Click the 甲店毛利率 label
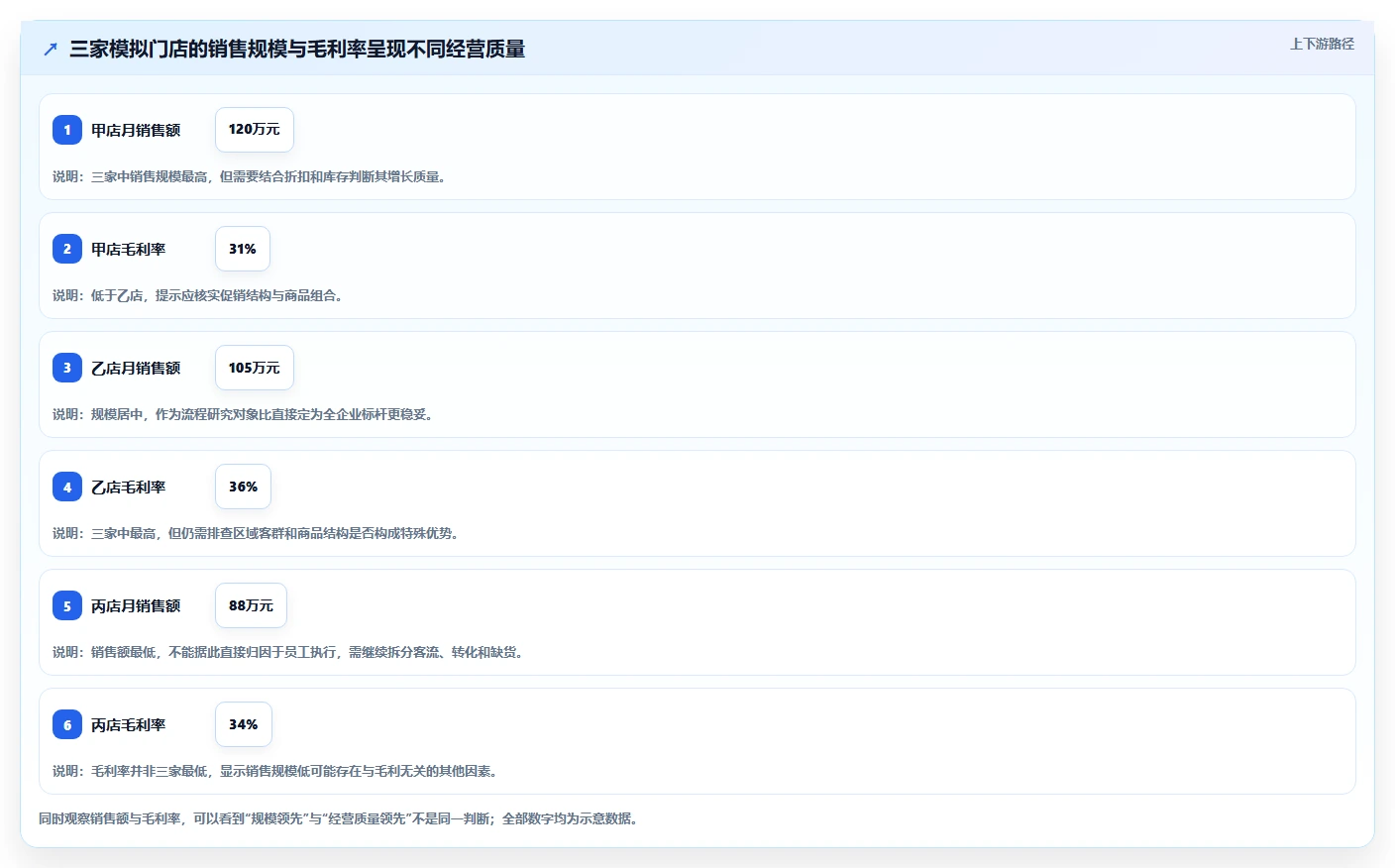The height and width of the screenshot is (868, 1395). click(129, 249)
